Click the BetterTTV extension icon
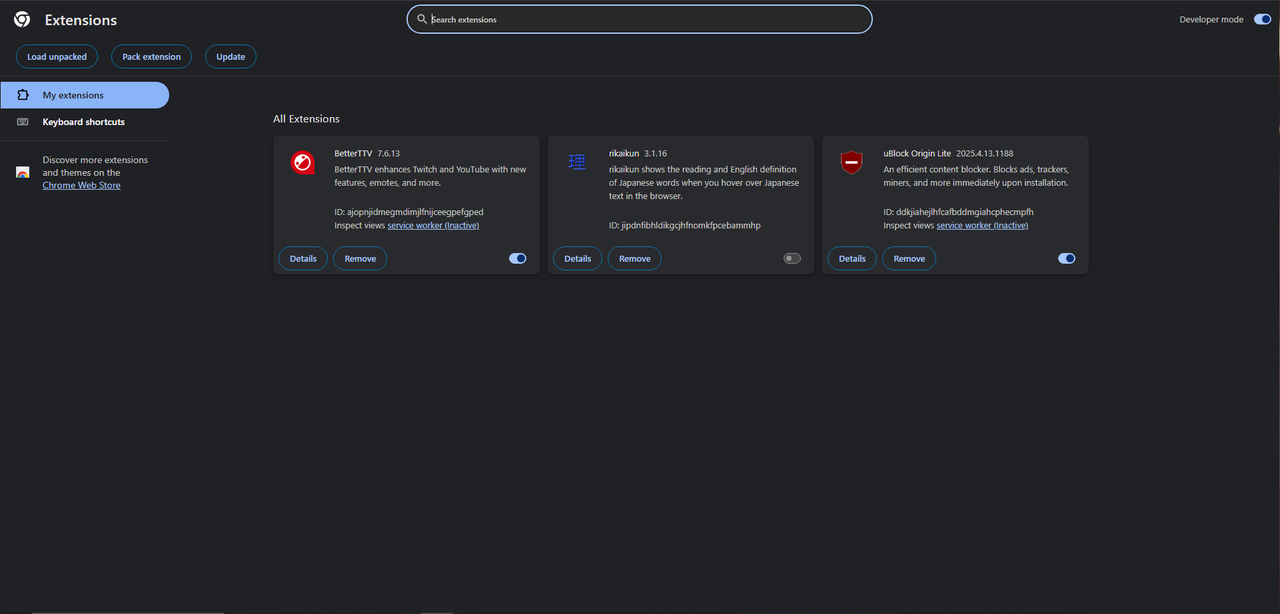The width and height of the screenshot is (1280, 614). click(x=303, y=162)
